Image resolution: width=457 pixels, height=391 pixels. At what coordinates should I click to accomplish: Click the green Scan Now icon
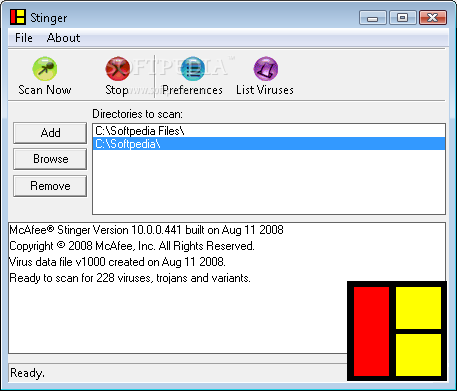pyautogui.click(x=45, y=69)
